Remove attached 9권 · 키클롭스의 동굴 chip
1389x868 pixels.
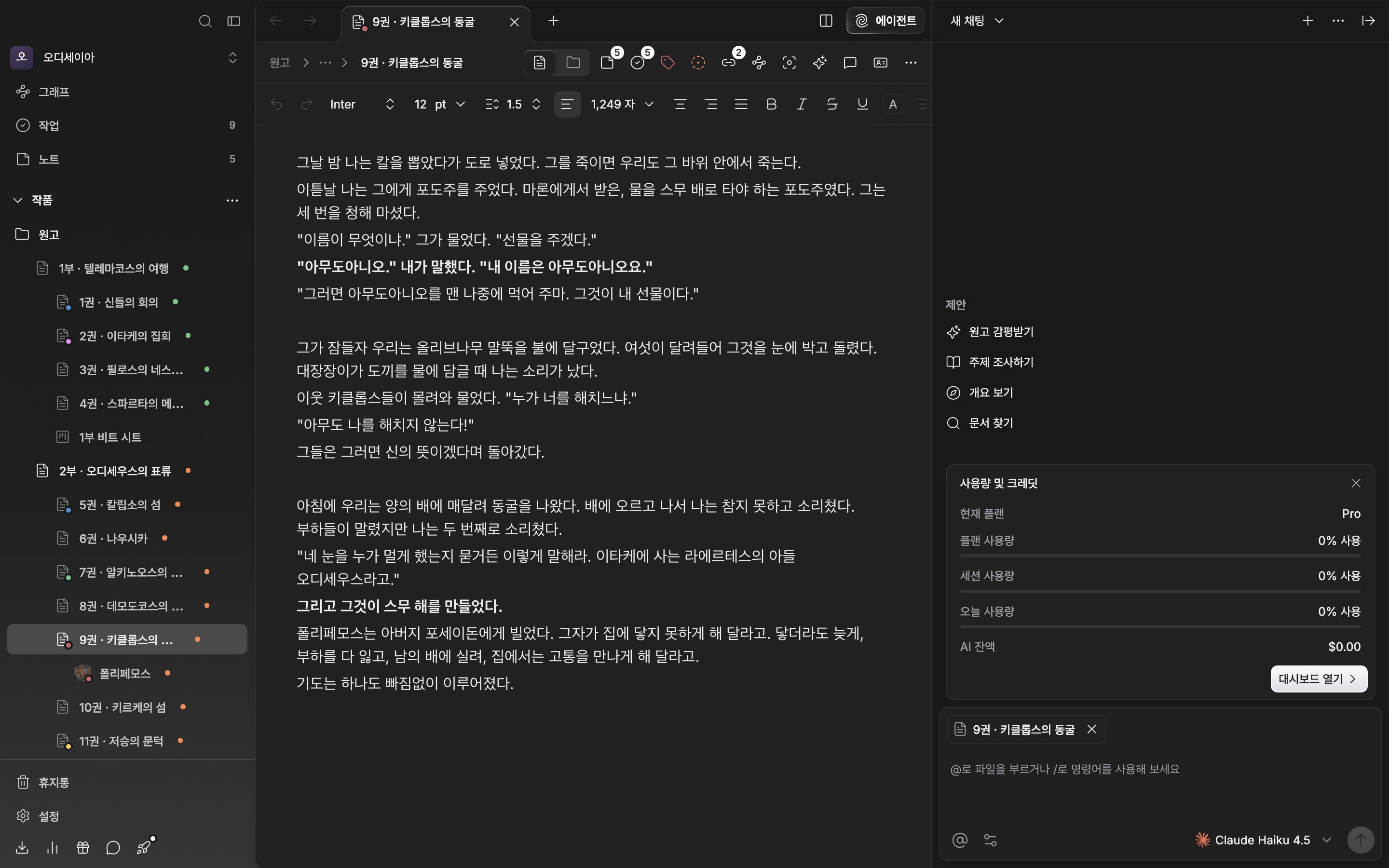click(x=1092, y=729)
